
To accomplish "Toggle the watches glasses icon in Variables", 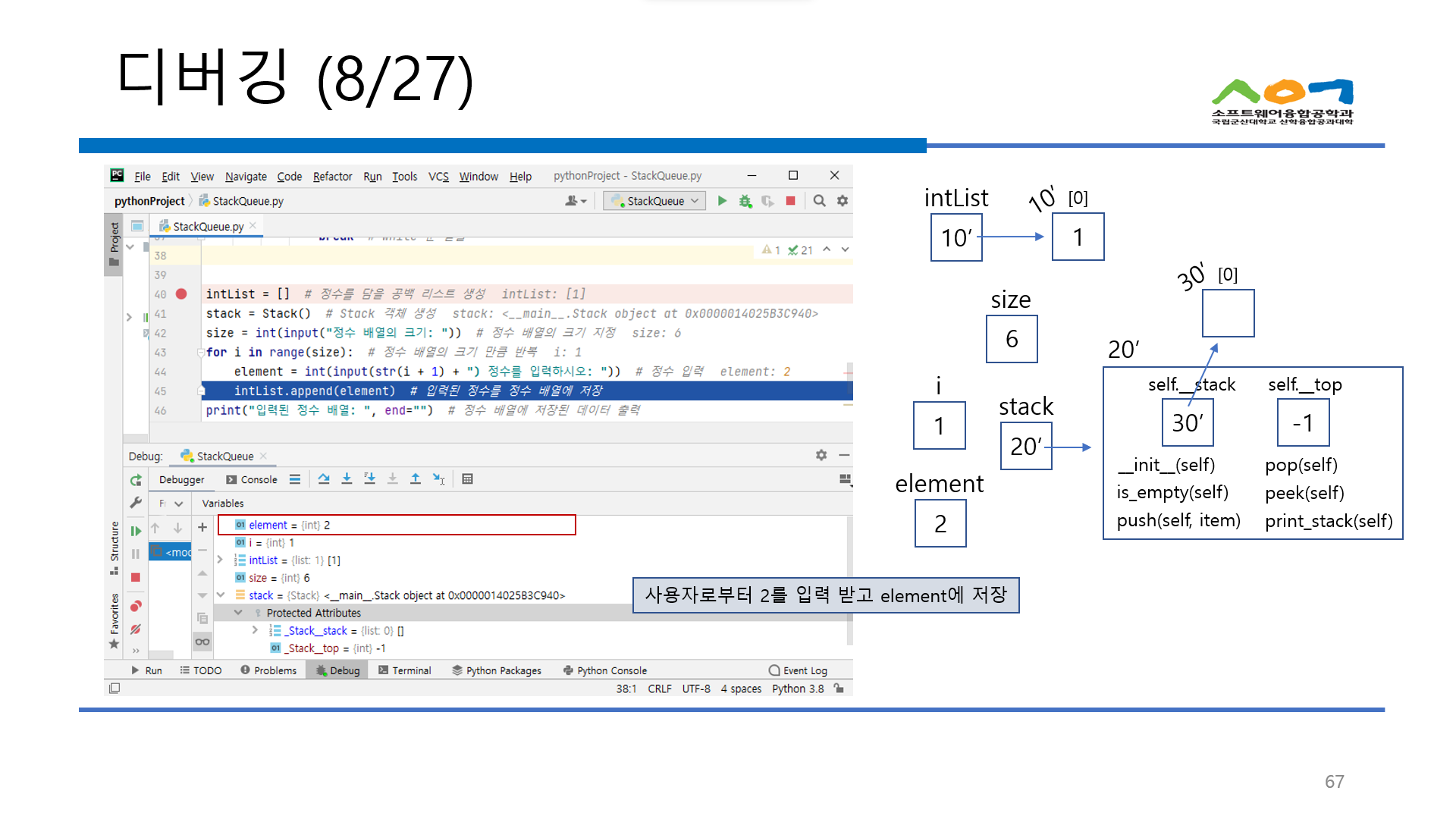I will [202, 642].
